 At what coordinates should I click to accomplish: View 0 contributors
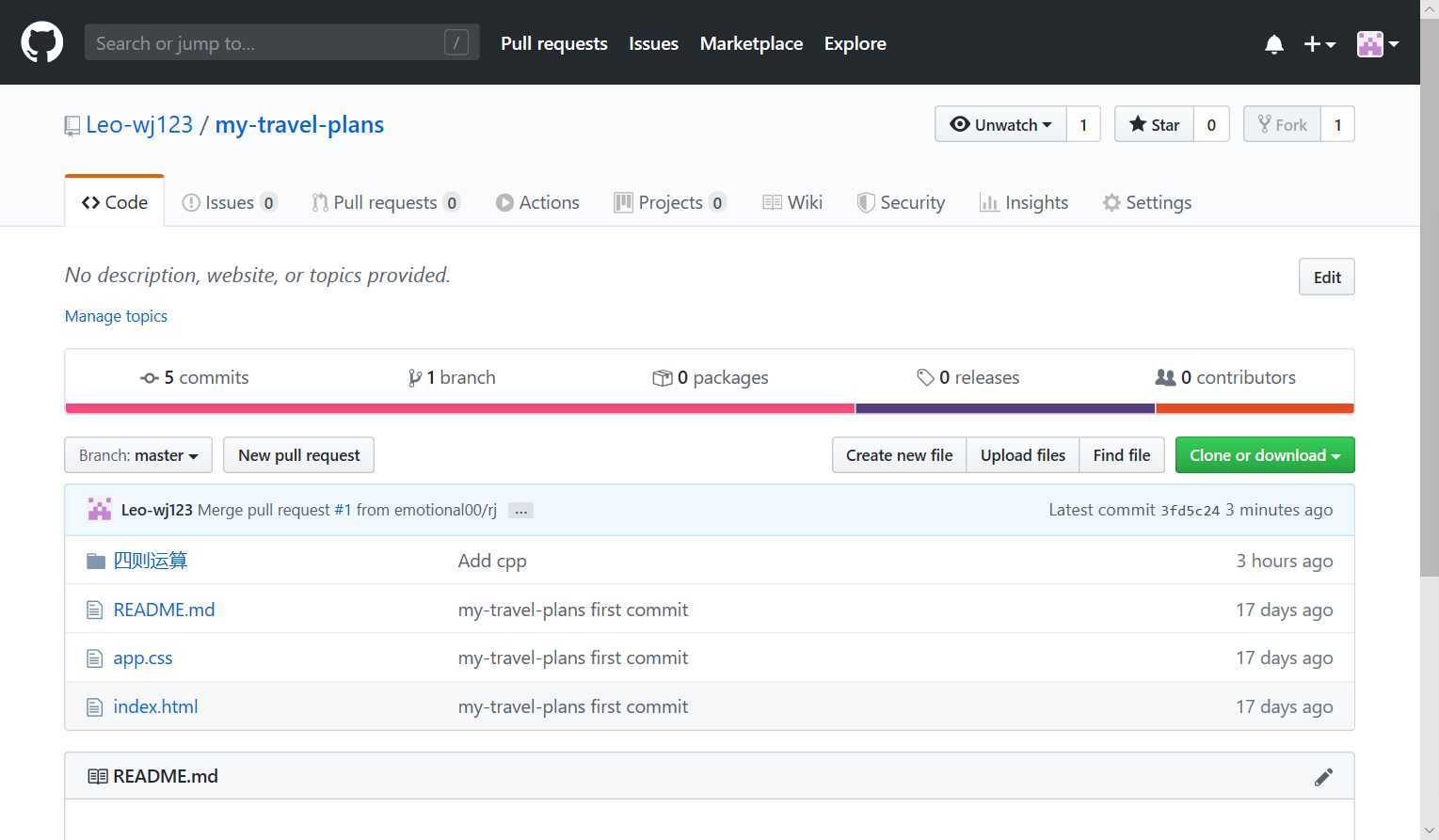1225,377
